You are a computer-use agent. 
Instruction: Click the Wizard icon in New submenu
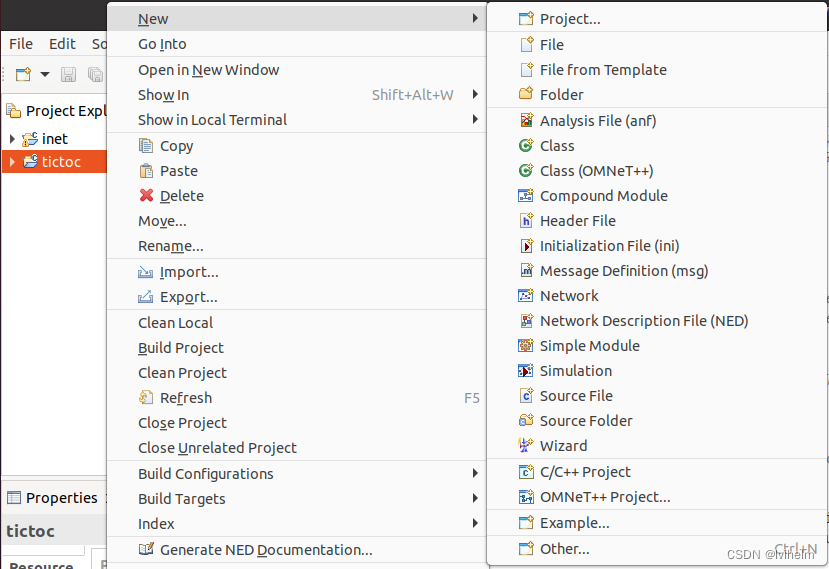point(526,446)
